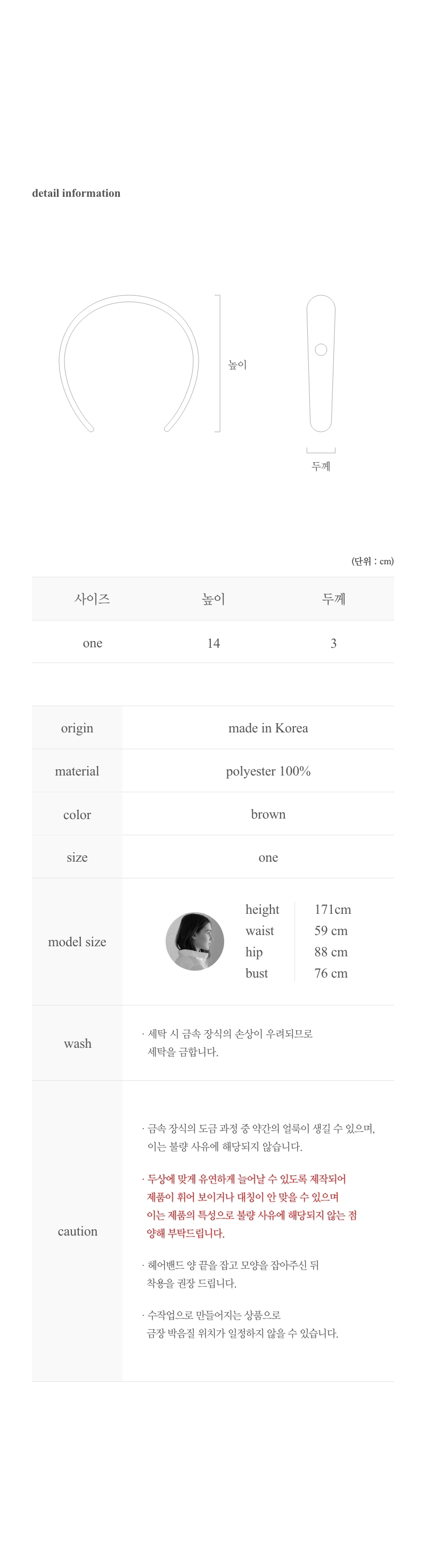Select the 높이 column header in the size table

point(214,599)
